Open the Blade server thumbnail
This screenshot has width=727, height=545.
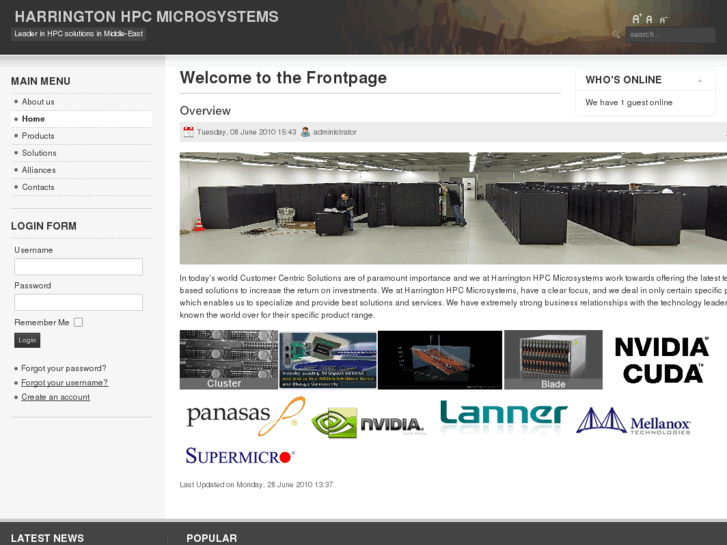pos(553,360)
